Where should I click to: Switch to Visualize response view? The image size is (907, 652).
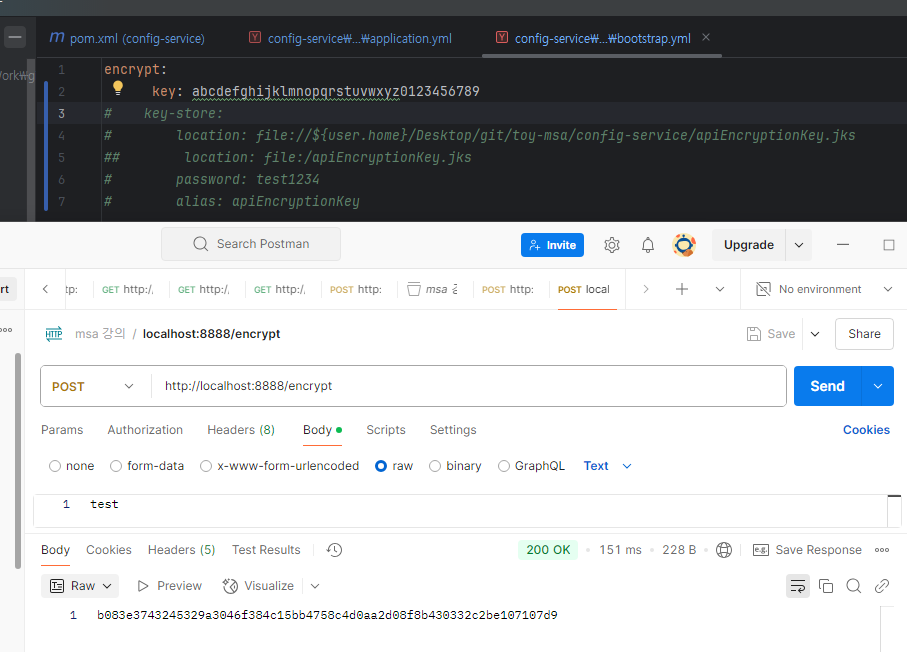pos(258,586)
